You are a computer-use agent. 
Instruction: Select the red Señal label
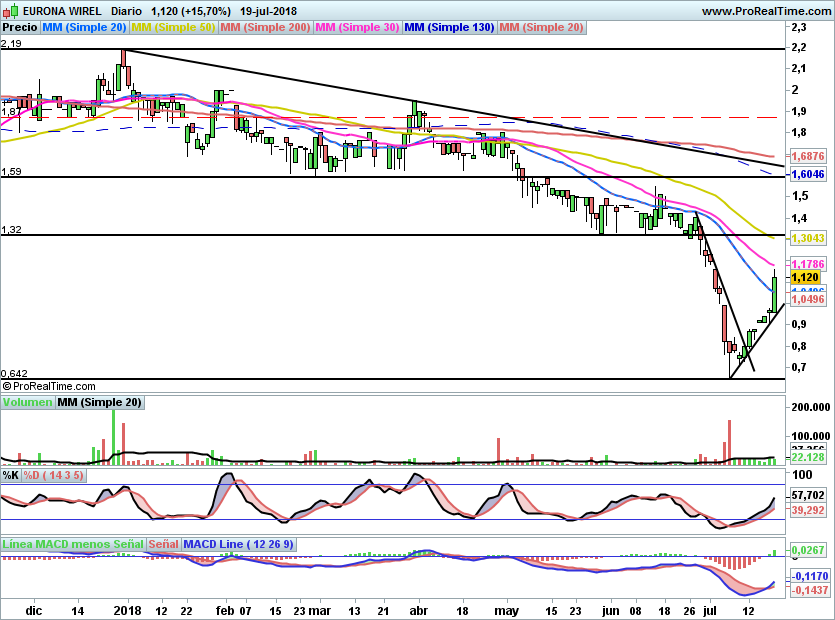coord(164,544)
